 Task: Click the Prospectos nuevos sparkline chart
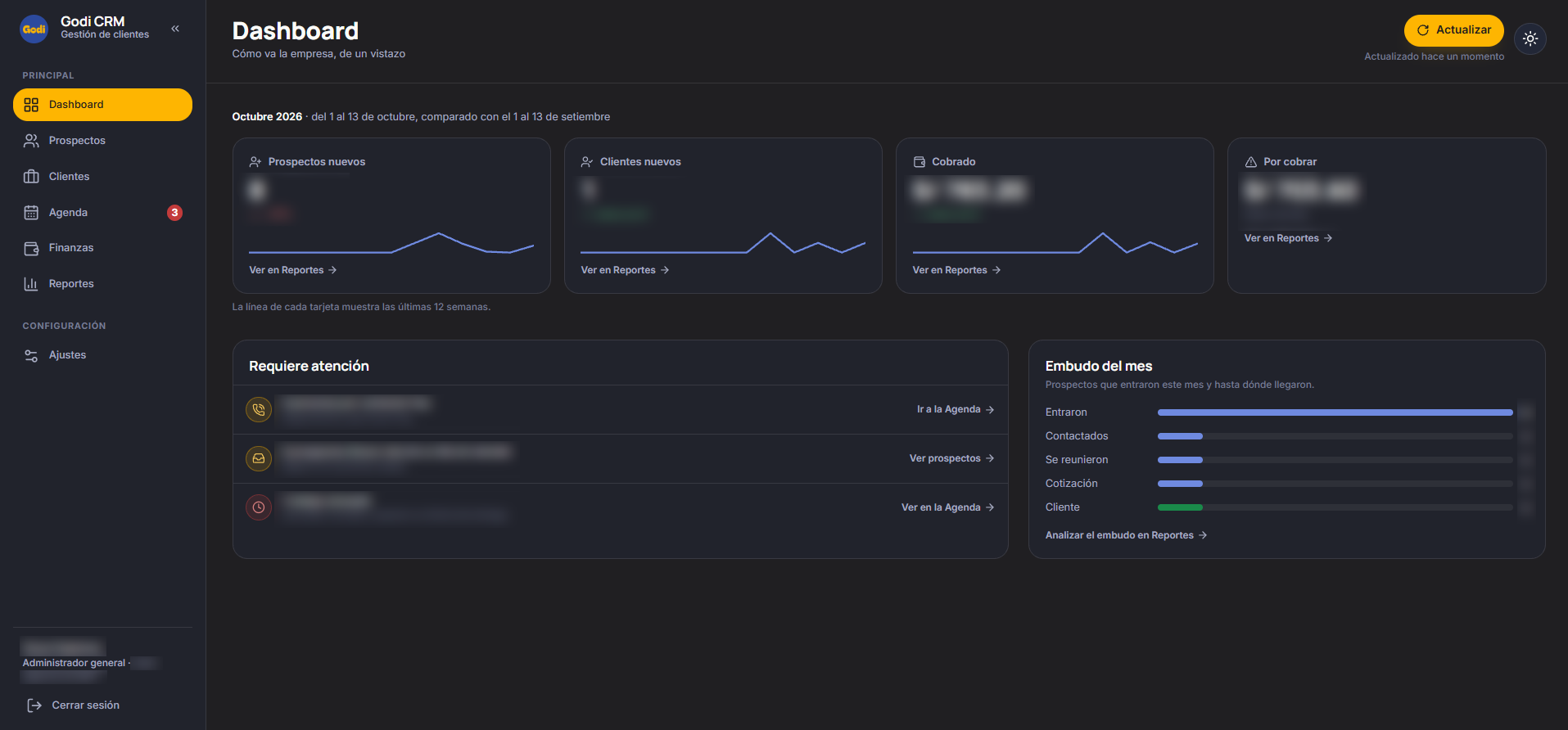(391, 243)
